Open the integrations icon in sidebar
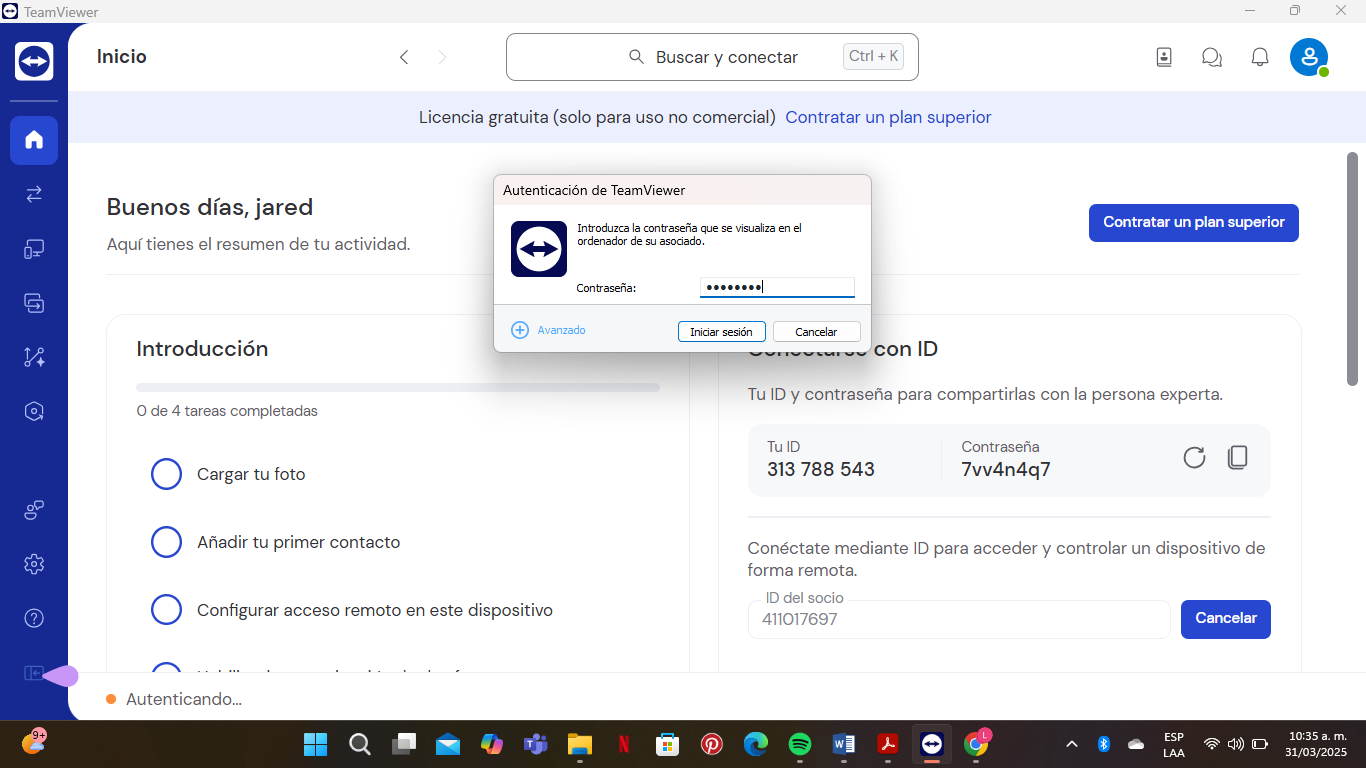This screenshot has height=768, width=1366. pyautogui.click(x=34, y=510)
